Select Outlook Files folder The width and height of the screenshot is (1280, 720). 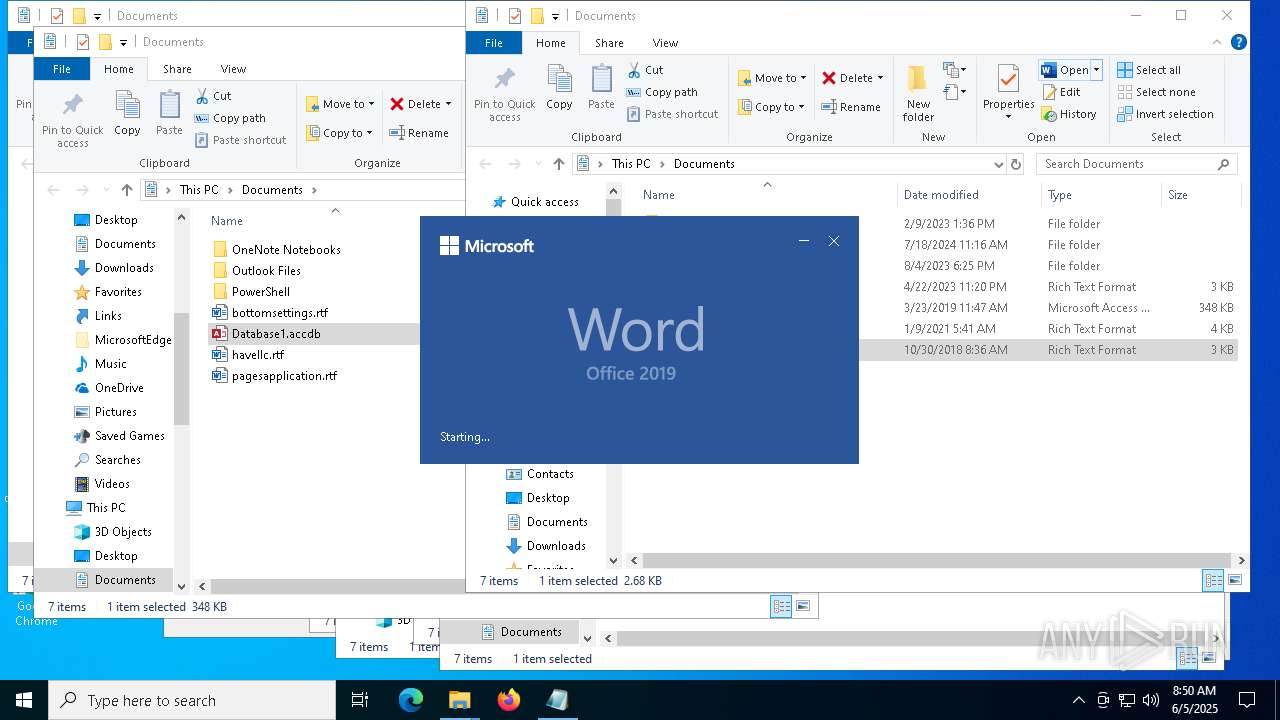coord(266,271)
